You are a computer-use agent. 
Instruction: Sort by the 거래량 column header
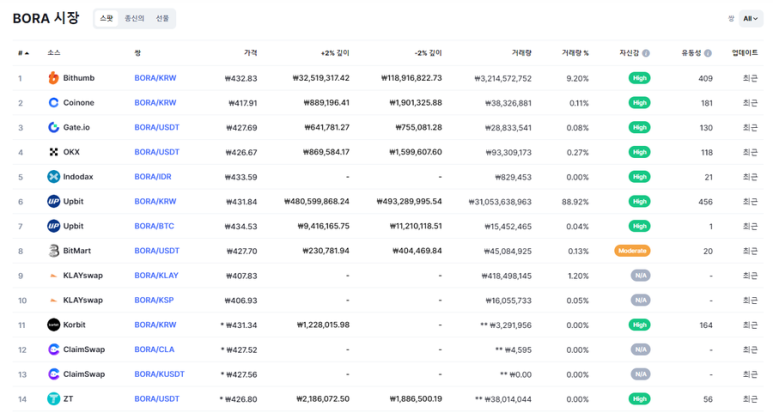tap(522, 53)
